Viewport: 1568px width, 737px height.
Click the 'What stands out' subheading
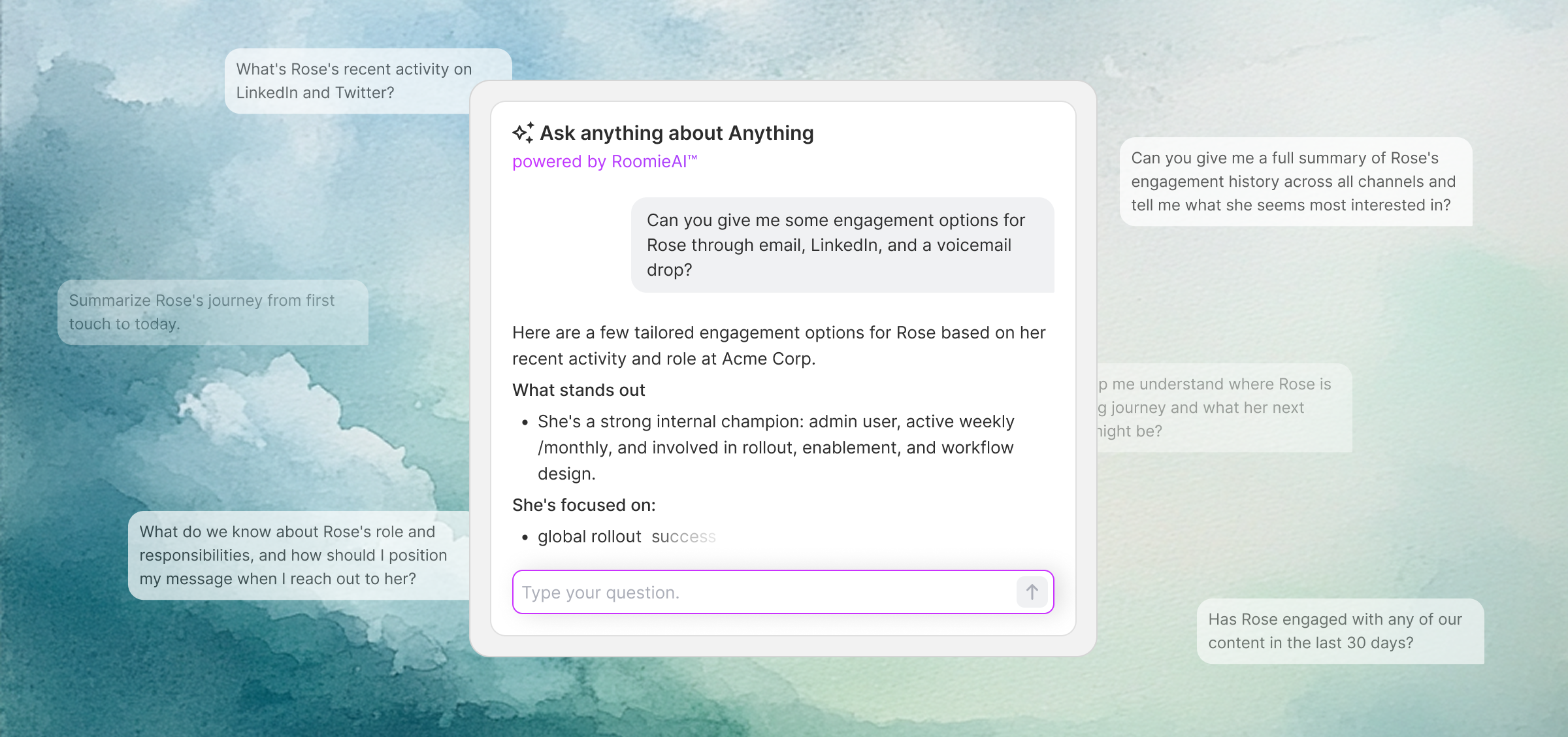point(579,390)
